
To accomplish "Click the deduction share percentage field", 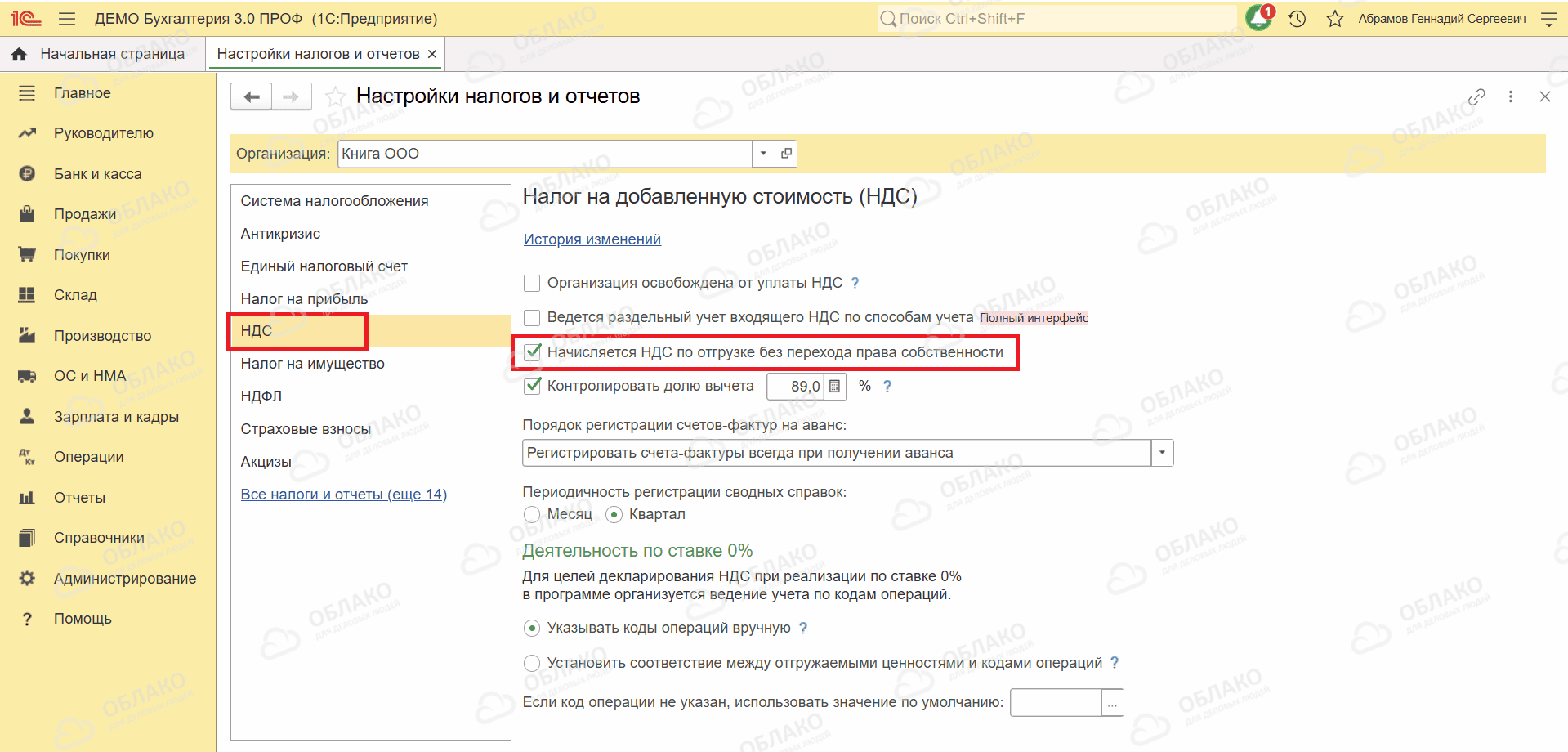I will [796, 387].
